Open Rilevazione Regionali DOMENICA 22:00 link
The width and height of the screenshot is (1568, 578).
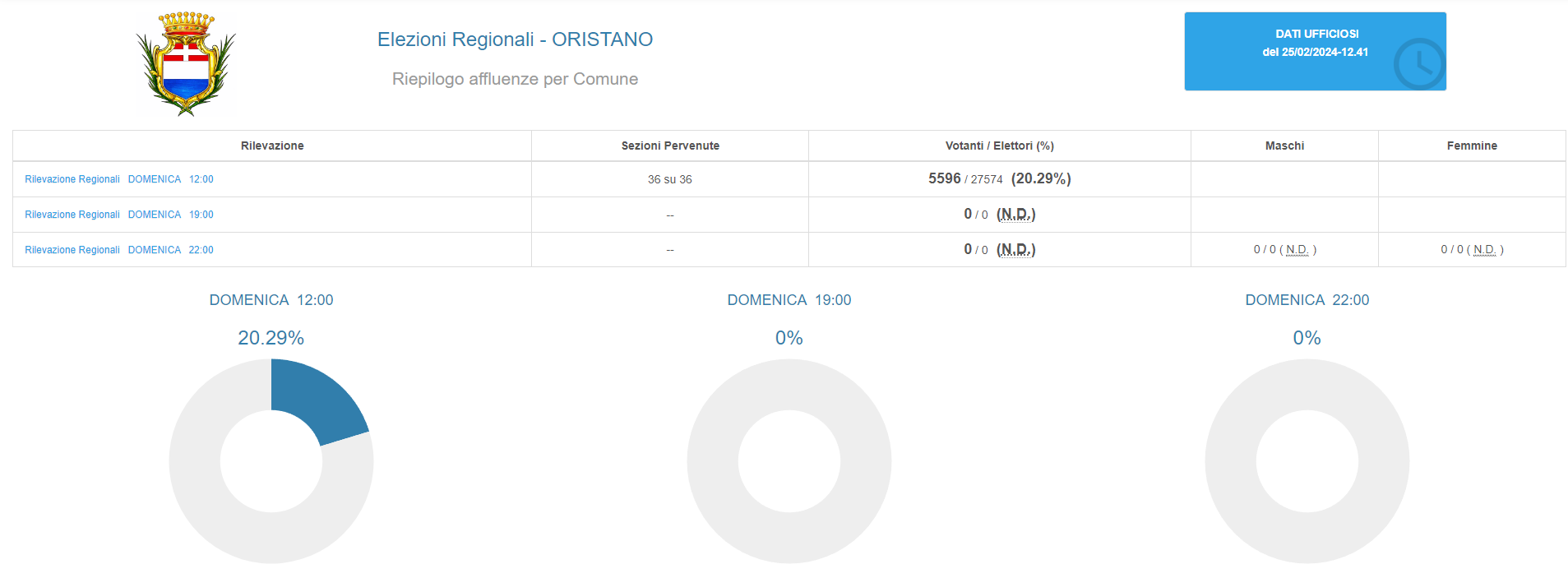point(119,250)
